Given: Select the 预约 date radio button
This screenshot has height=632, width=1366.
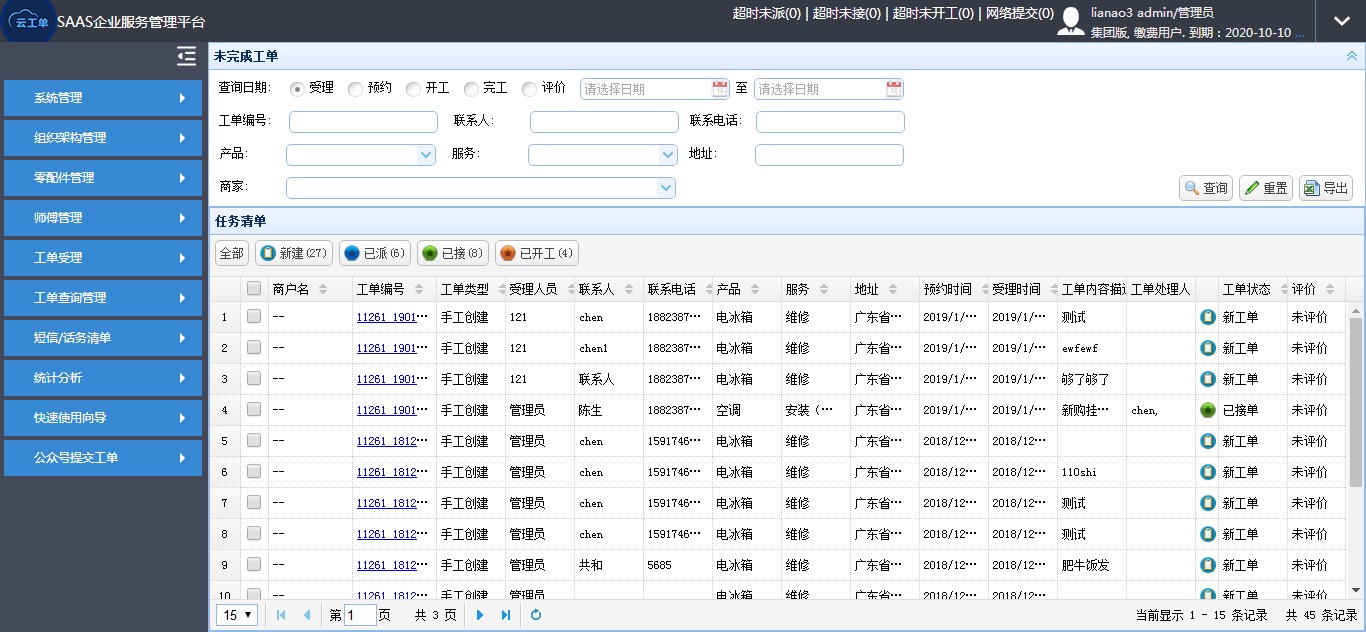Looking at the screenshot, I should [355, 89].
